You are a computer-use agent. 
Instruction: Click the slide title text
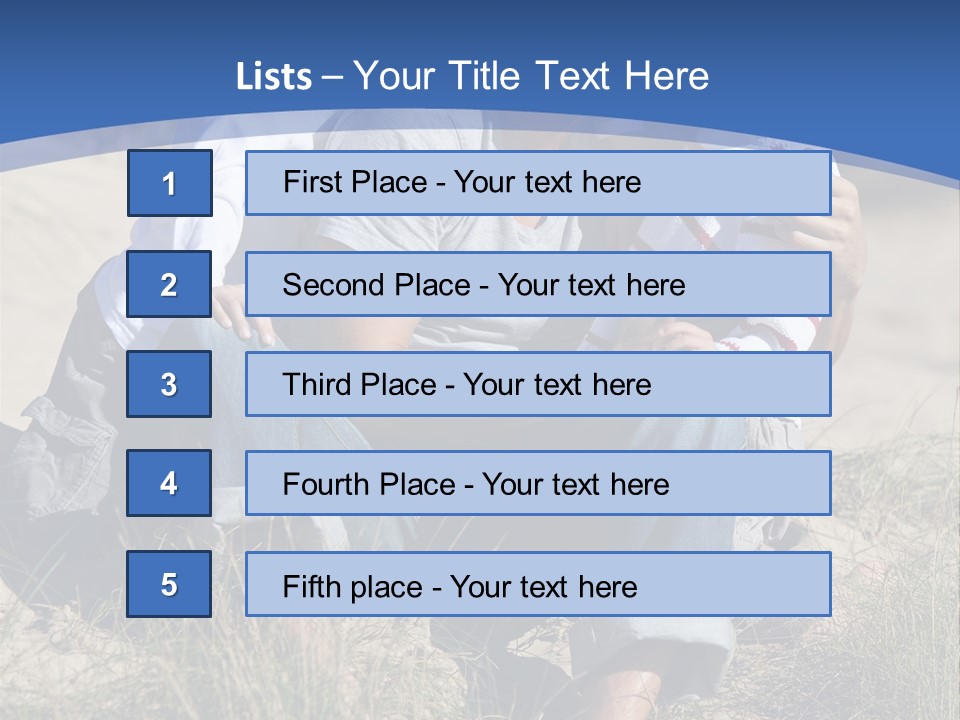pyautogui.click(x=472, y=76)
